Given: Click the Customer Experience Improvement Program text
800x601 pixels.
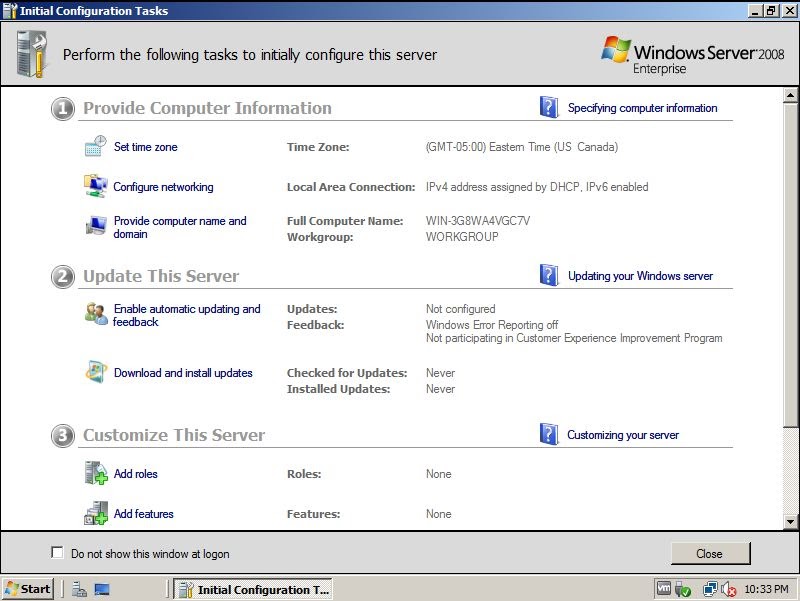Looking at the screenshot, I should [x=574, y=338].
